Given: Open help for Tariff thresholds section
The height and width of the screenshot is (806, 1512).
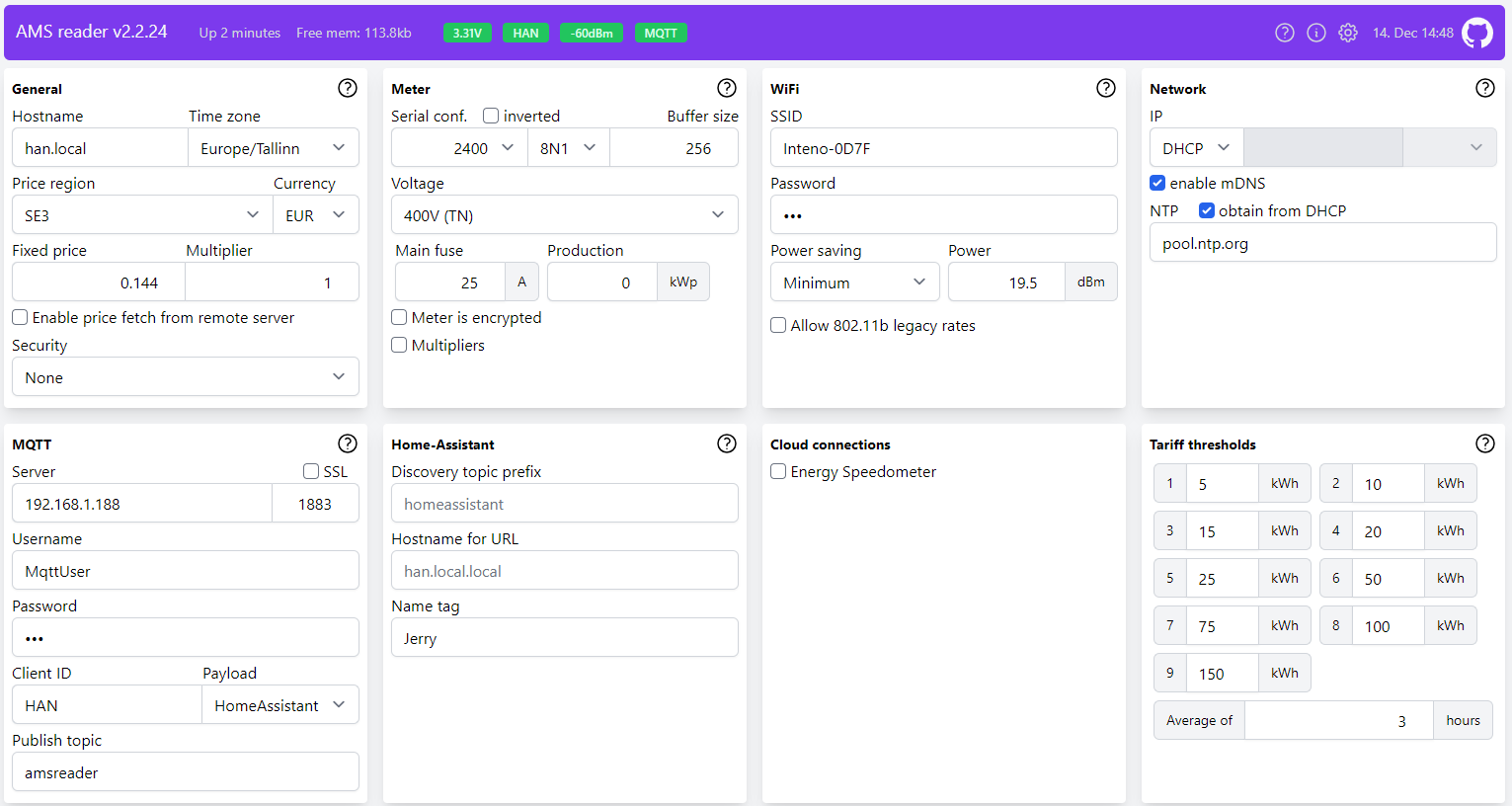Looking at the screenshot, I should [x=1485, y=443].
